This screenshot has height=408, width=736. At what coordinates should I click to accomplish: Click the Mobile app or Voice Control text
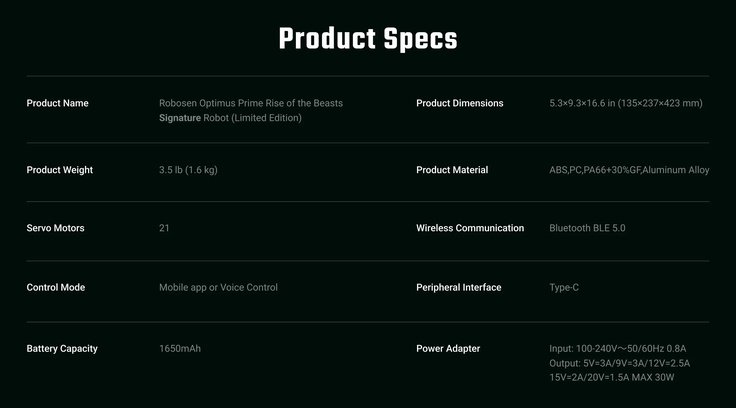tap(218, 287)
